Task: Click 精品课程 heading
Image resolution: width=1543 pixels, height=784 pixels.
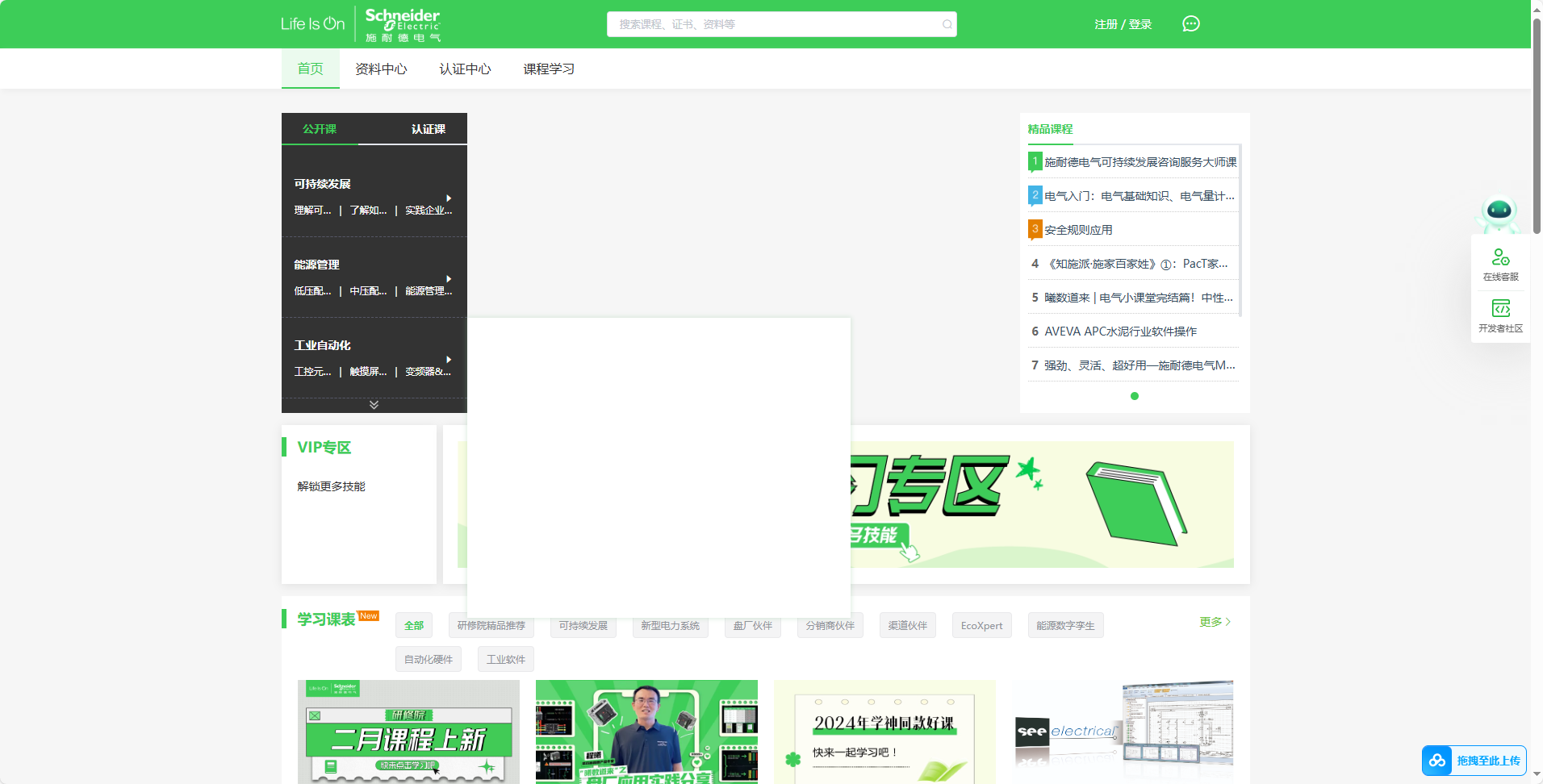Action: [x=1050, y=129]
